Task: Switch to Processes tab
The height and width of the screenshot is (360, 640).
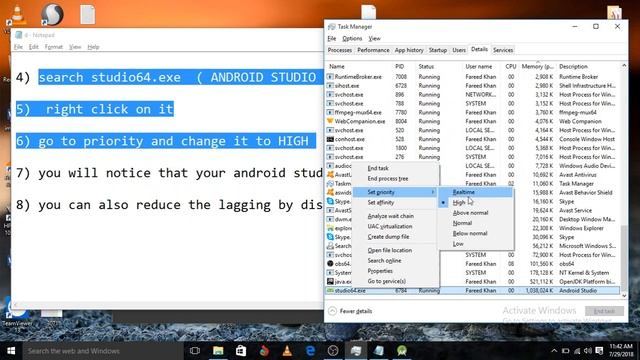Action: pos(340,50)
